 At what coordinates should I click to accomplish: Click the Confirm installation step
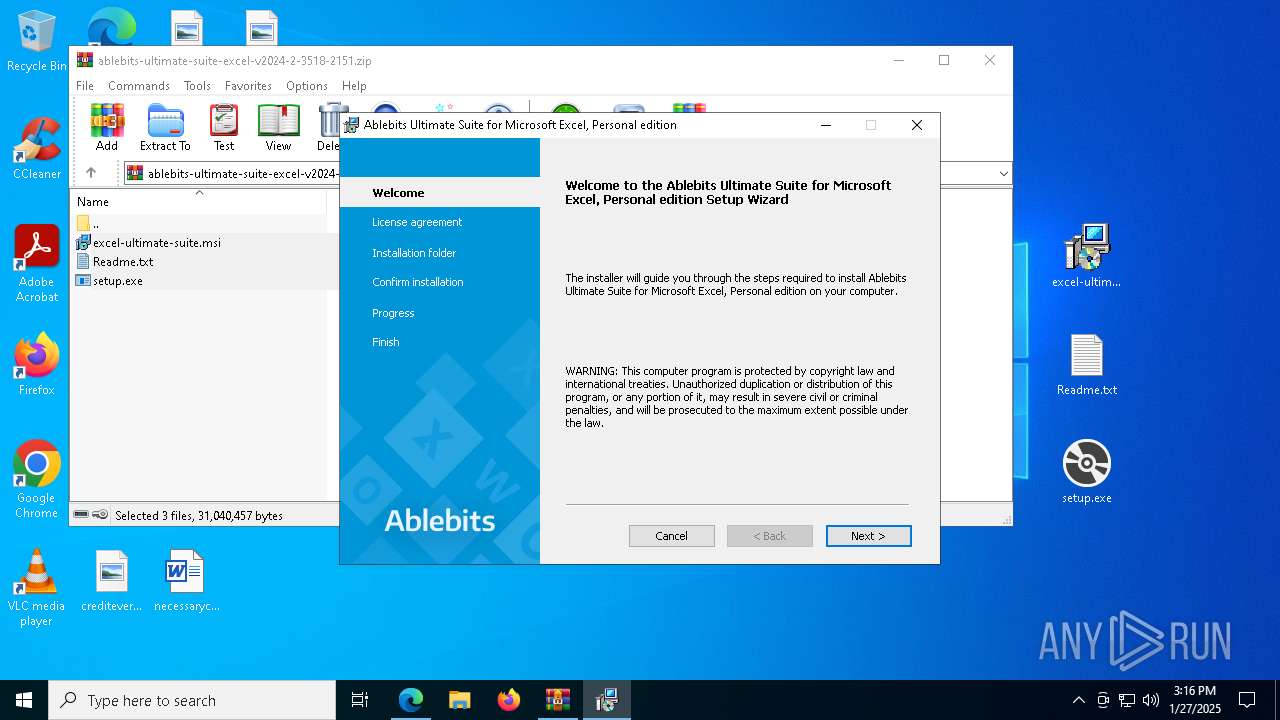pyautogui.click(x=418, y=282)
